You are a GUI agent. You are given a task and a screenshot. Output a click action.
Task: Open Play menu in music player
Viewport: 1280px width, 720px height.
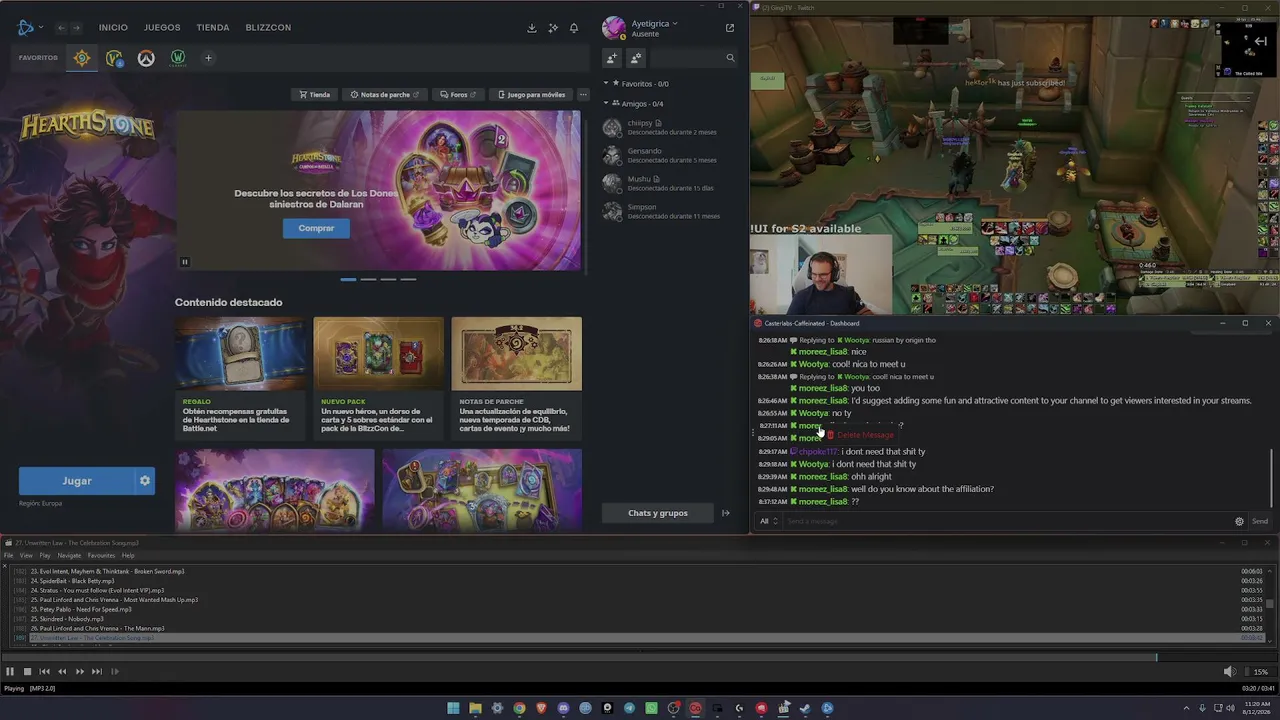tap(45, 555)
